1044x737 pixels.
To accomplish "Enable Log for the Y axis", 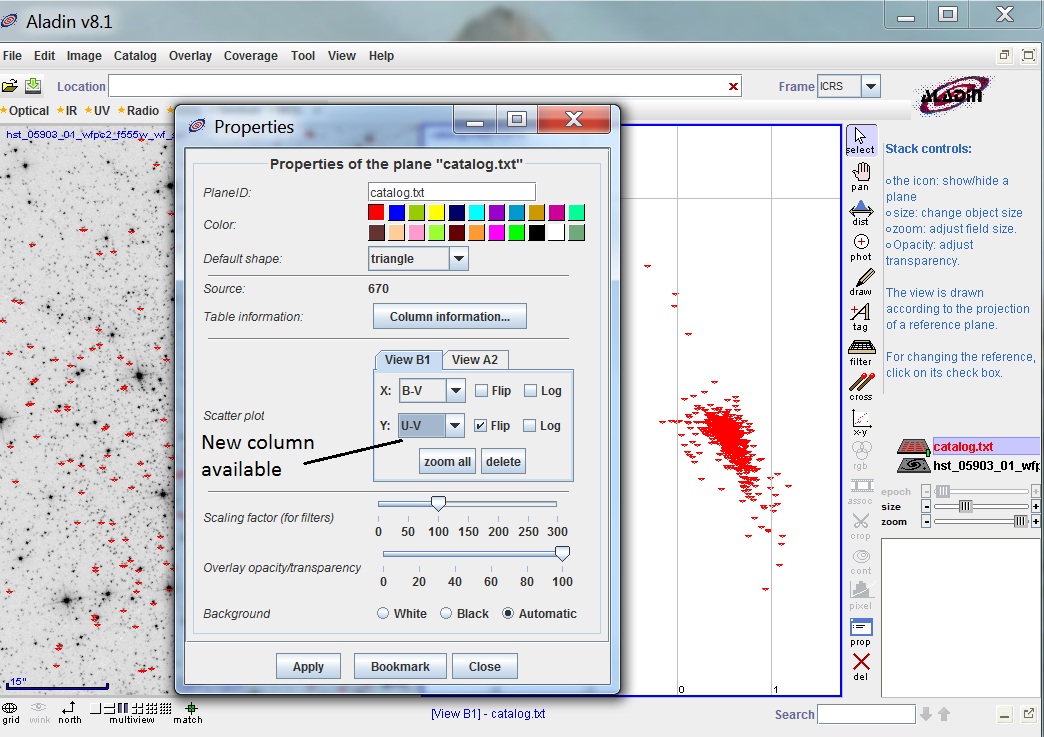I will click(529, 425).
